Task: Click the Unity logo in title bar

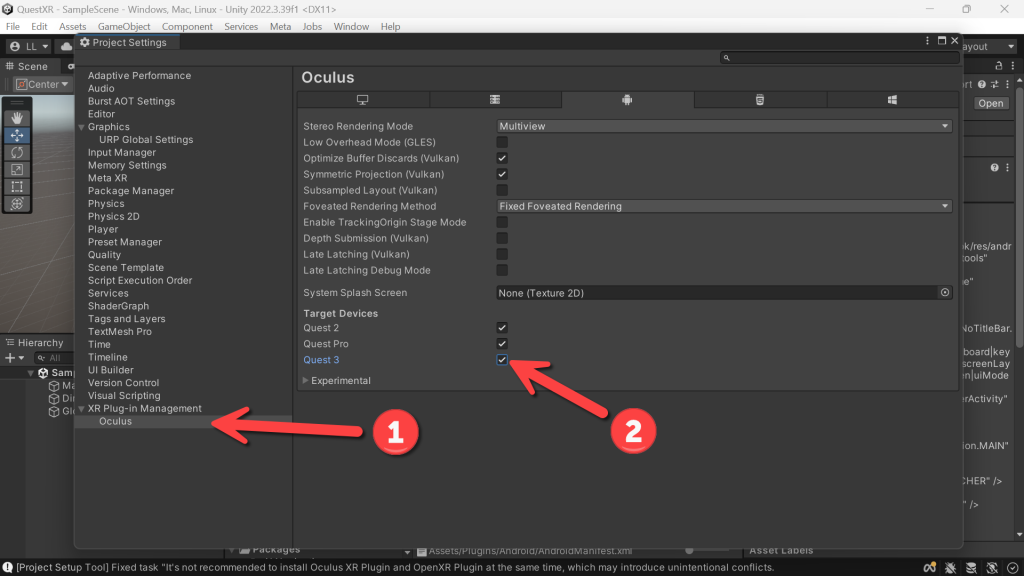Action: point(8,9)
